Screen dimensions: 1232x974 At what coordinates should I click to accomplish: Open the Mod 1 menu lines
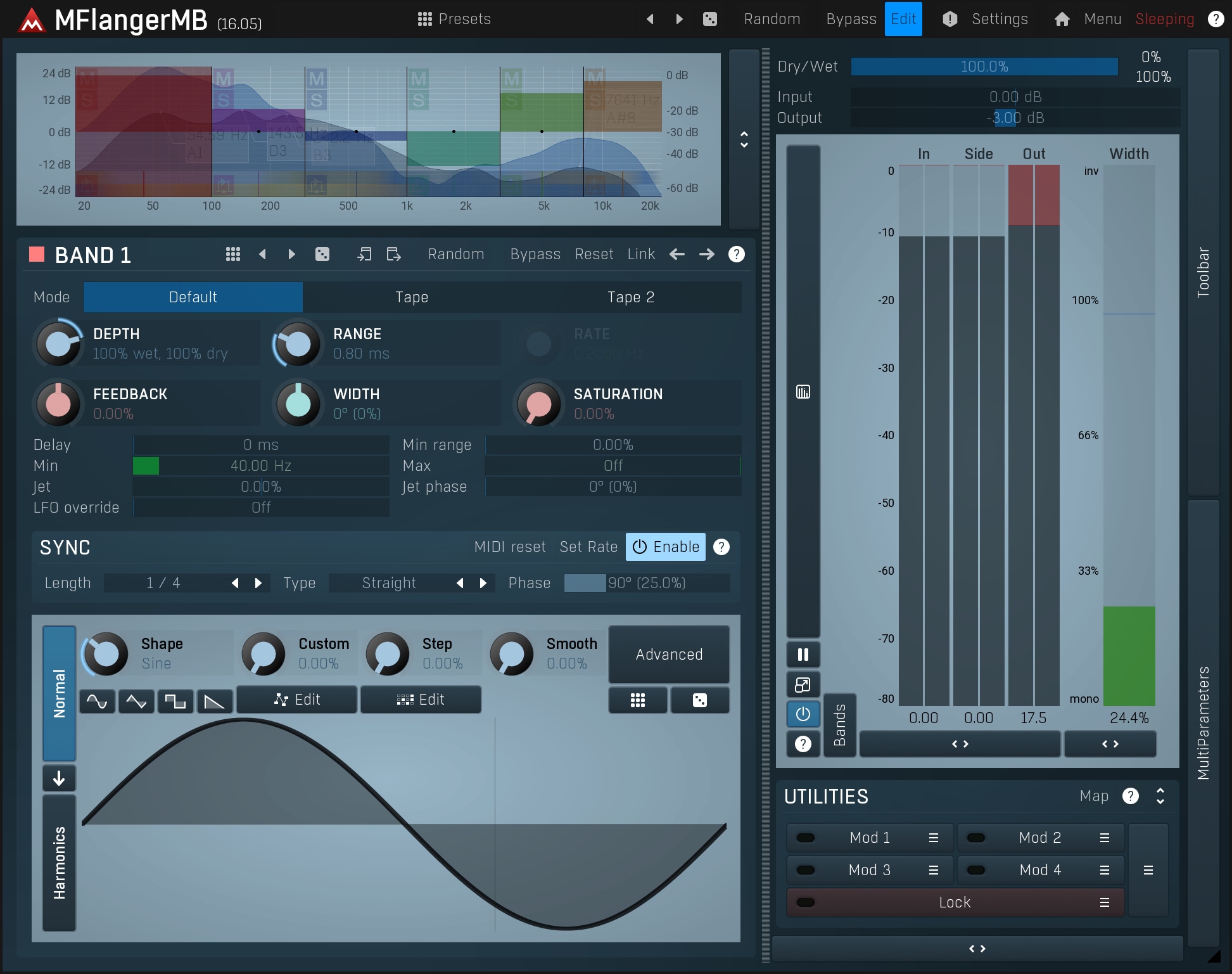[934, 838]
